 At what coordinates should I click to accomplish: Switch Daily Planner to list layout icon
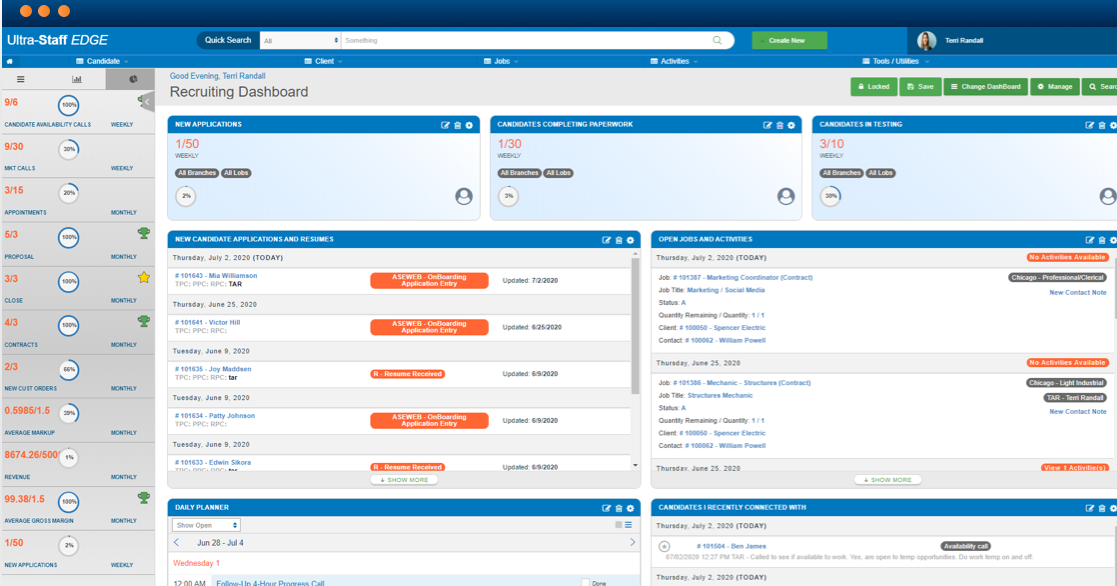point(628,525)
